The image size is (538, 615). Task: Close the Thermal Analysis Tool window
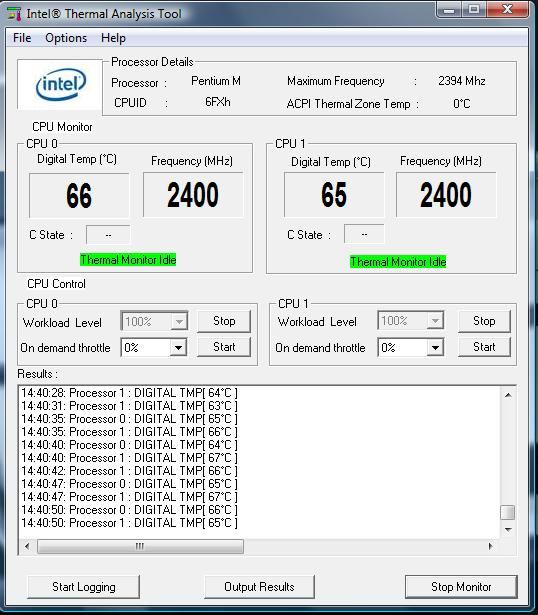click(x=507, y=9)
